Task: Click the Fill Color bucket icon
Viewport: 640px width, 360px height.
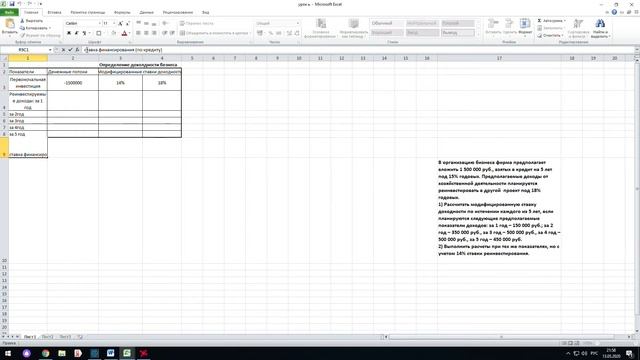Action: [113, 33]
